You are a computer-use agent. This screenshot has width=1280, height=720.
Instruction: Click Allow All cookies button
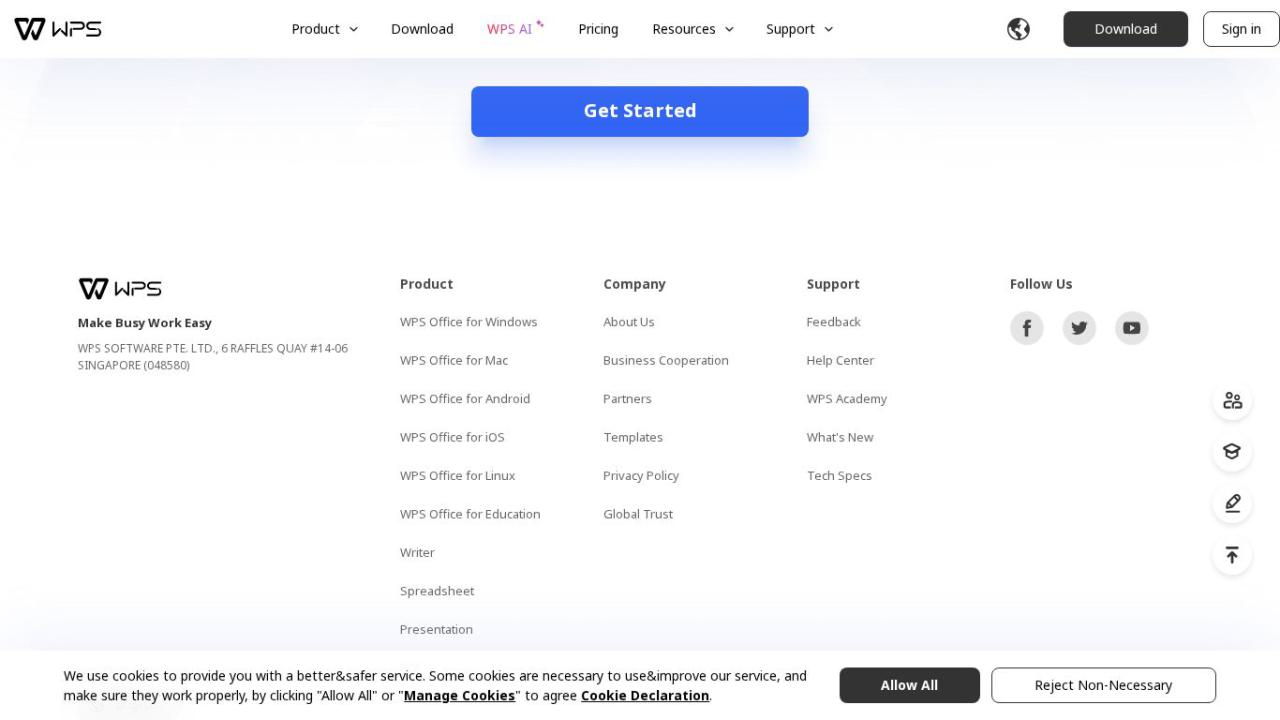909,685
